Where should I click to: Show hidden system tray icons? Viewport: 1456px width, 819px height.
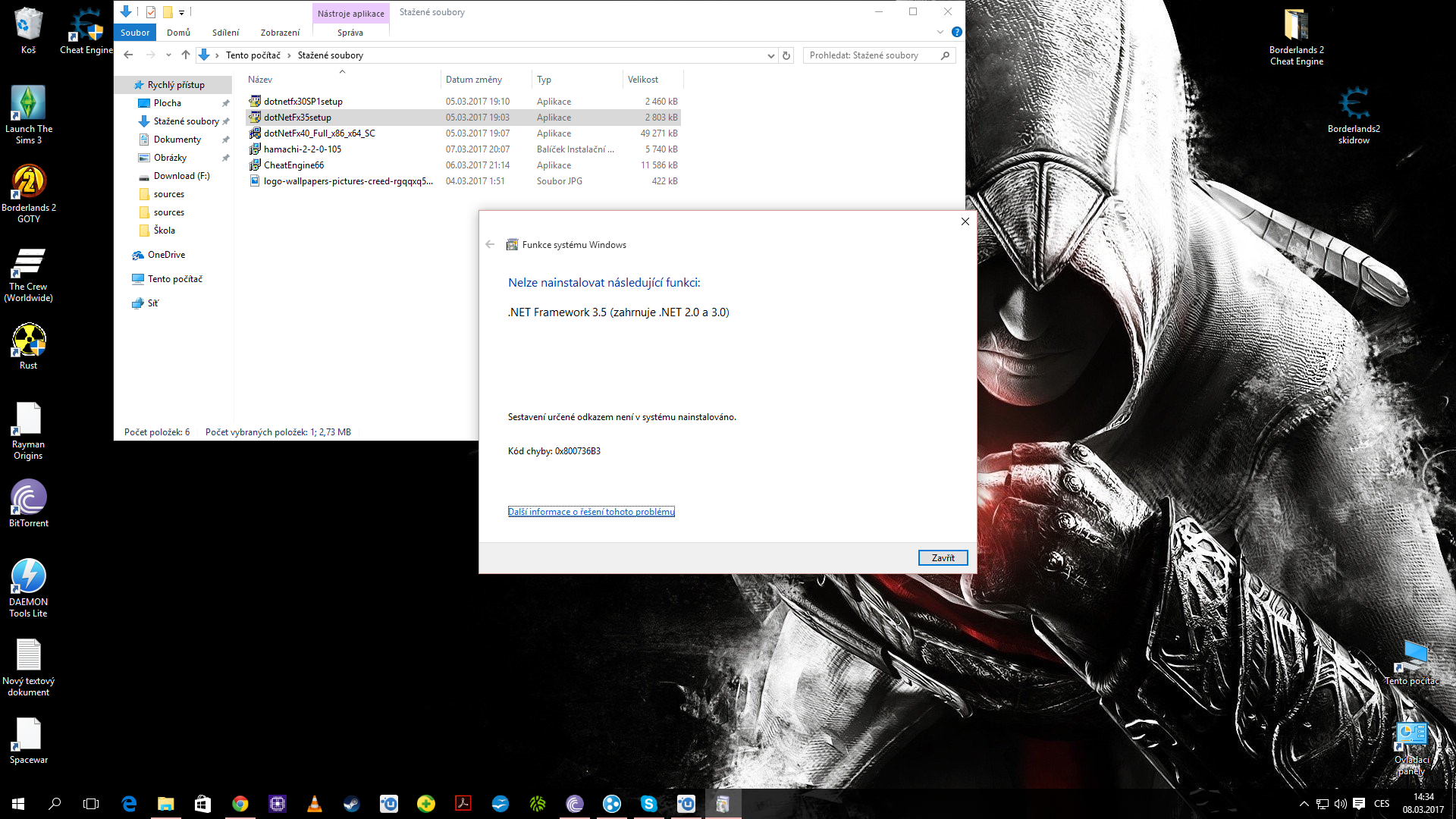coord(1304,804)
